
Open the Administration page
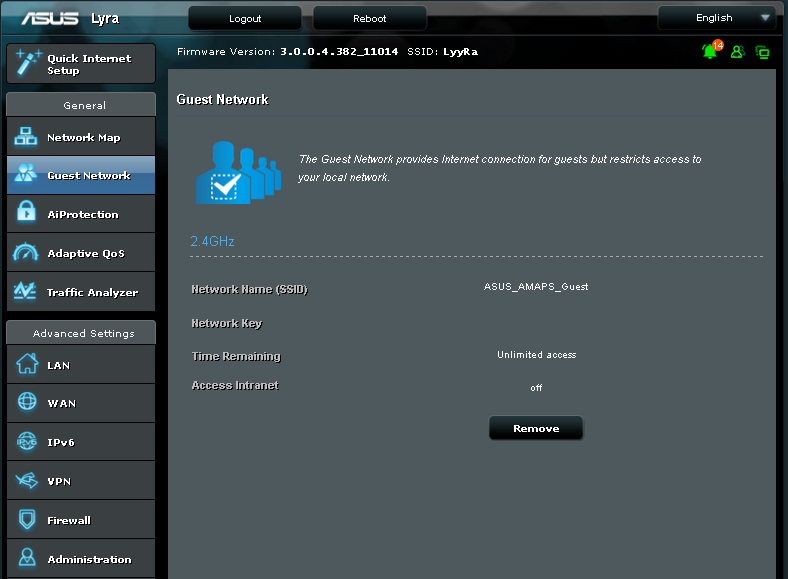[88, 559]
